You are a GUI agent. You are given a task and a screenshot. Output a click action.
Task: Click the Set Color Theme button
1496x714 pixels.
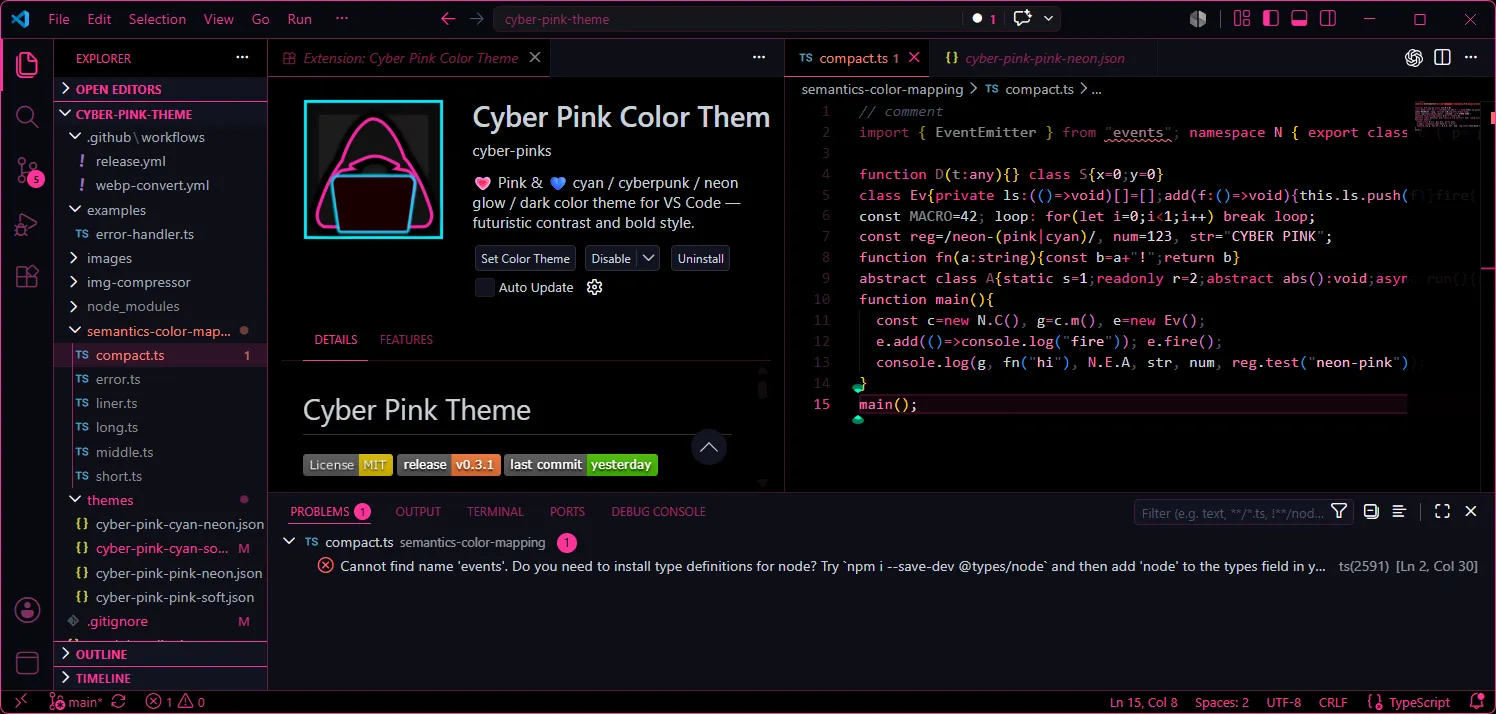[525, 258]
